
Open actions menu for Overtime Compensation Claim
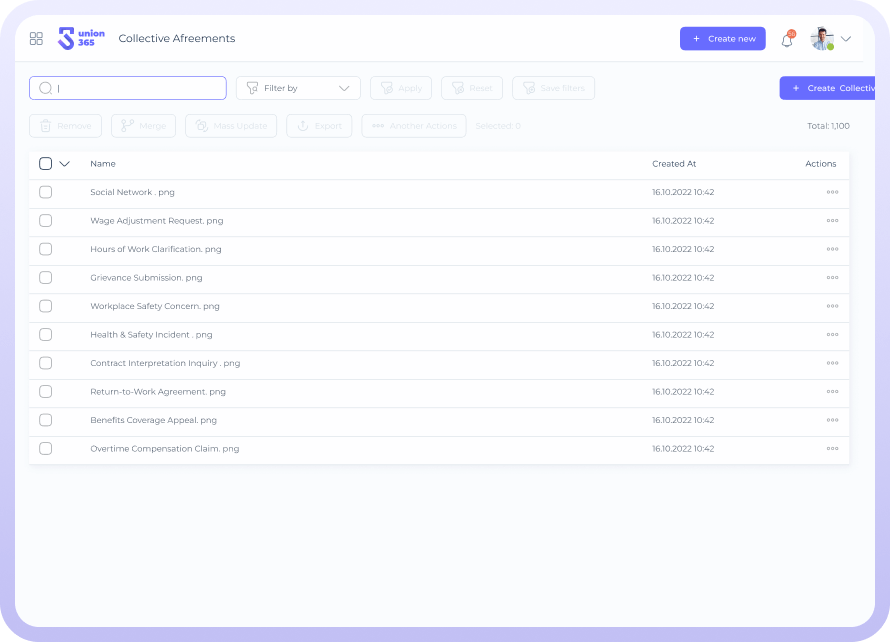pyautogui.click(x=832, y=449)
